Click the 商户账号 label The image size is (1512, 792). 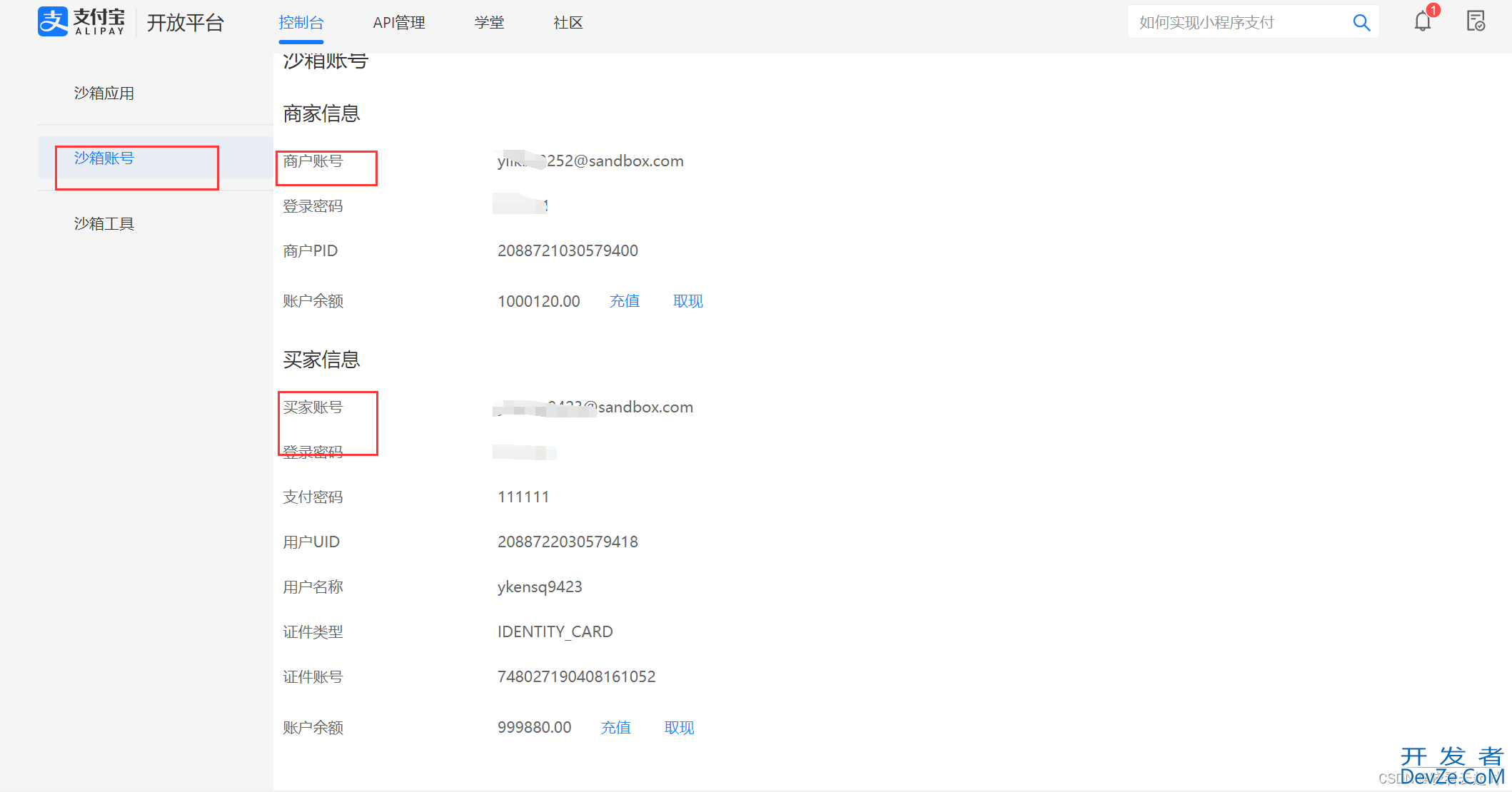(x=313, y=161)
